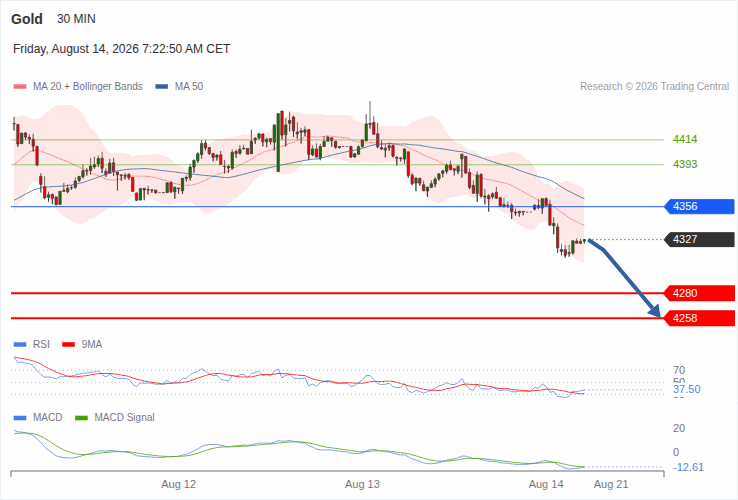Click the 9MA legend label

tap(92, 345)
